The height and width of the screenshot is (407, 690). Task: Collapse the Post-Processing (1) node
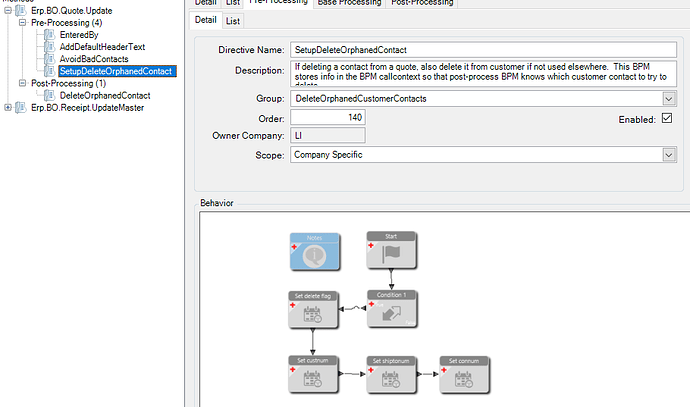point(22,83)
